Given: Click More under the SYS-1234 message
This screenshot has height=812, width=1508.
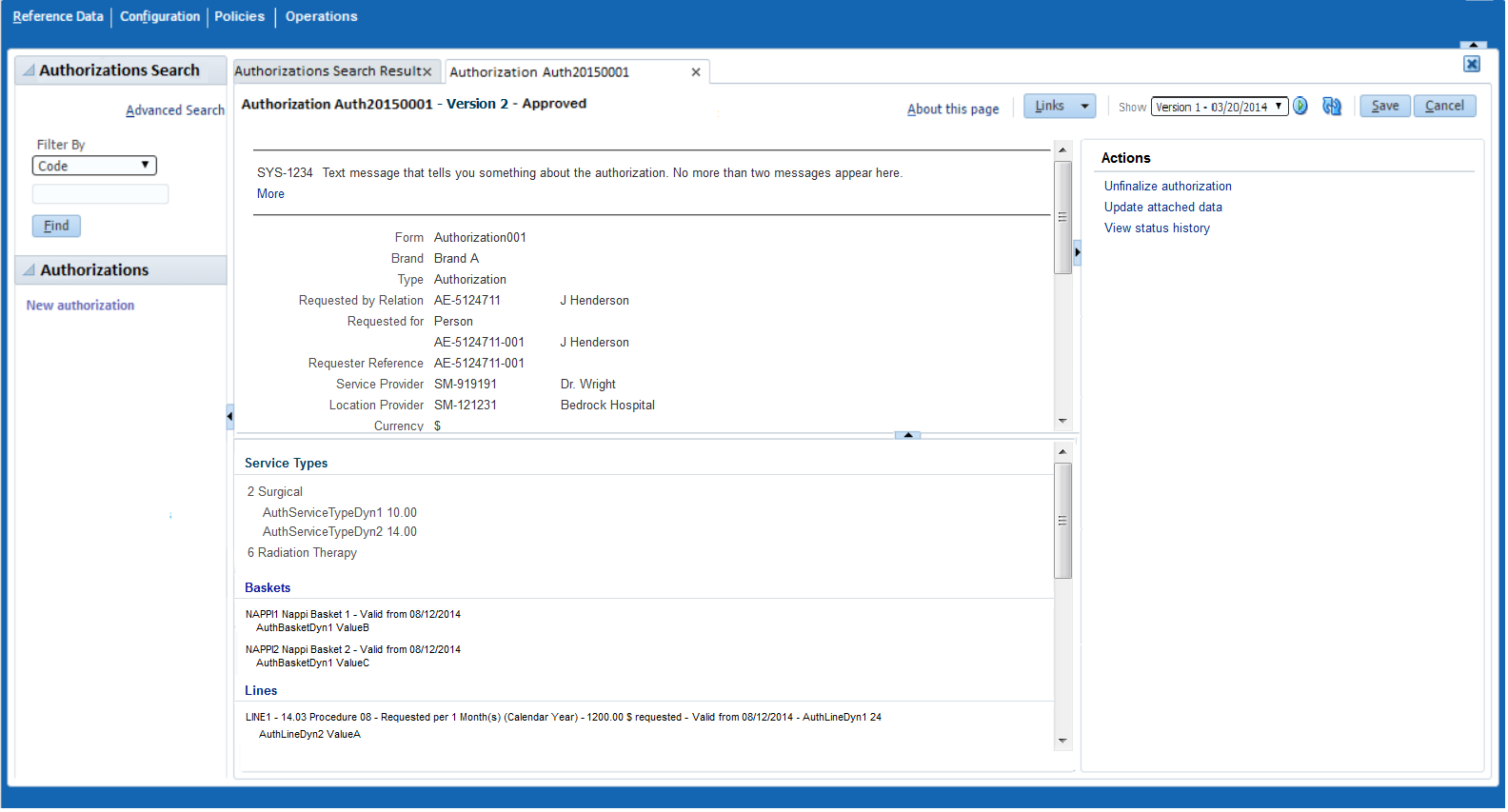Looking at the screenshot, I should point(270,194).
